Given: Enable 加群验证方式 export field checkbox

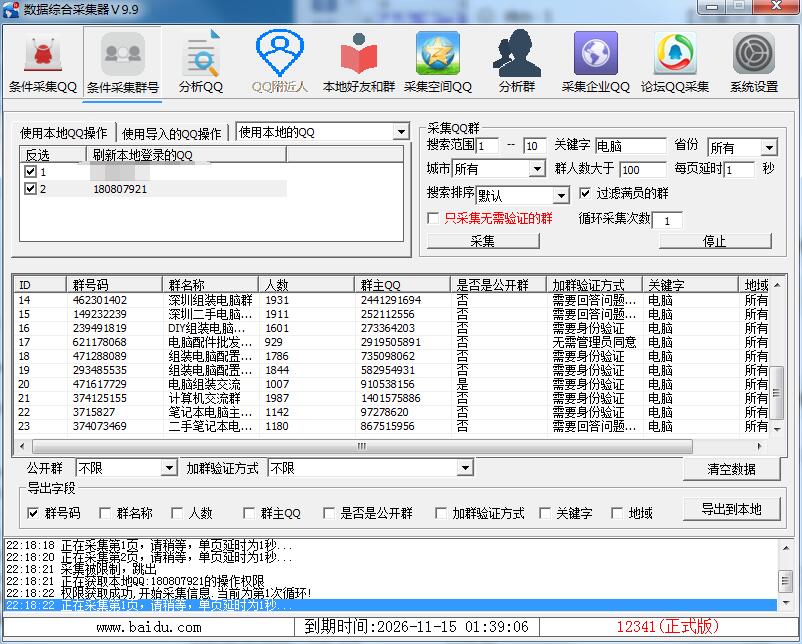Looking at the screenshot, I should click(x=440, y=513).
